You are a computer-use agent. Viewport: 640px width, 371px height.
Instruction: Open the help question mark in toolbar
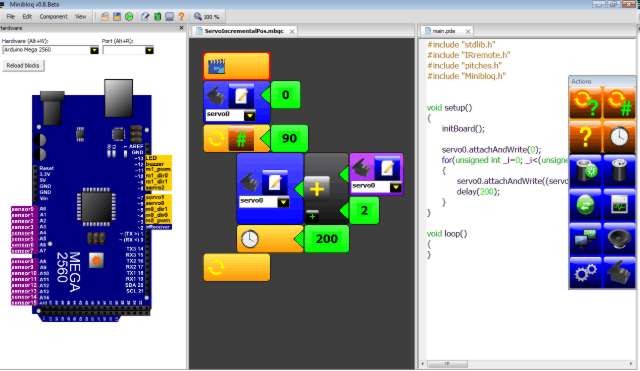pos(182,17)
